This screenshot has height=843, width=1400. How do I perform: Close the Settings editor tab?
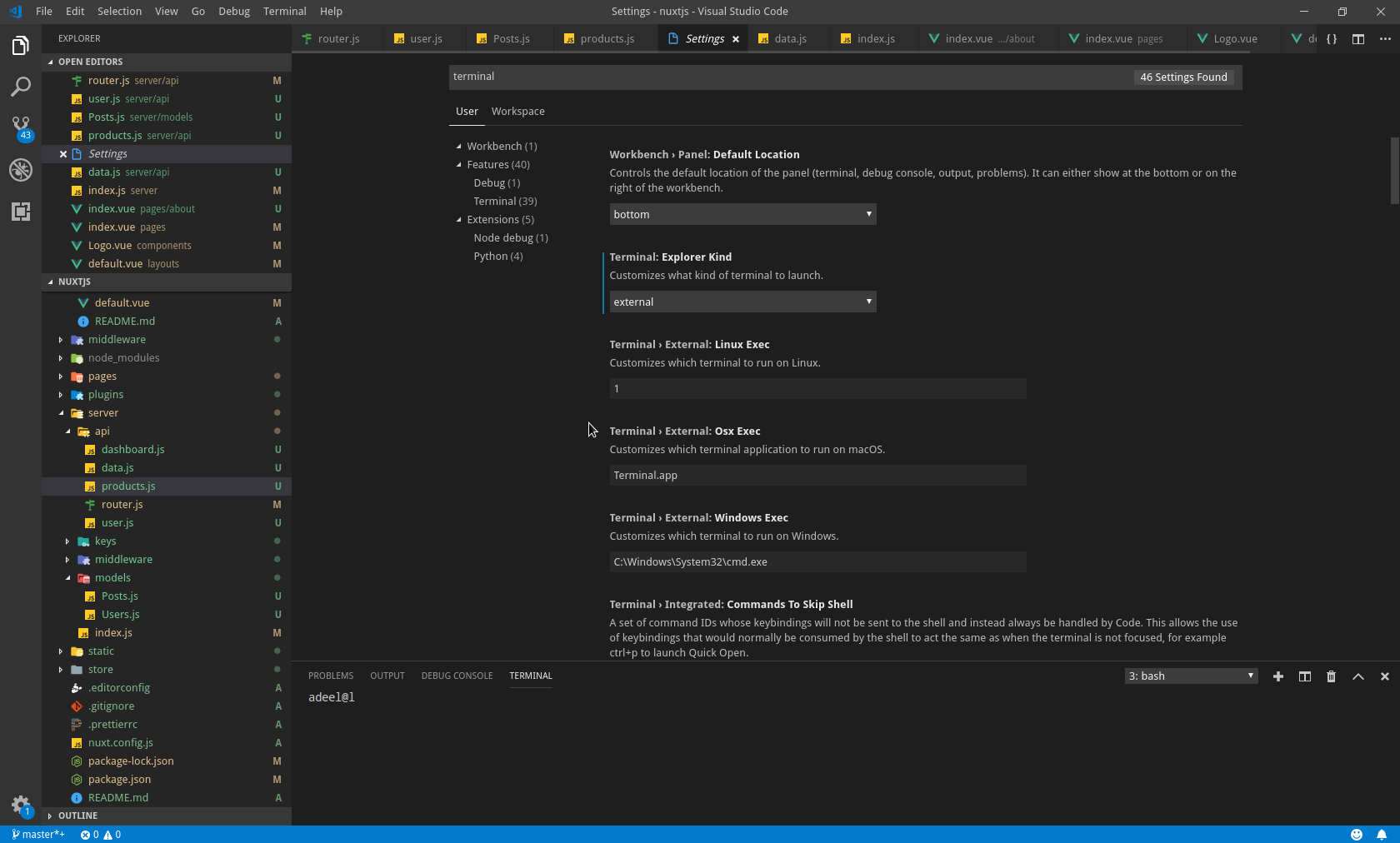[736, 39]
